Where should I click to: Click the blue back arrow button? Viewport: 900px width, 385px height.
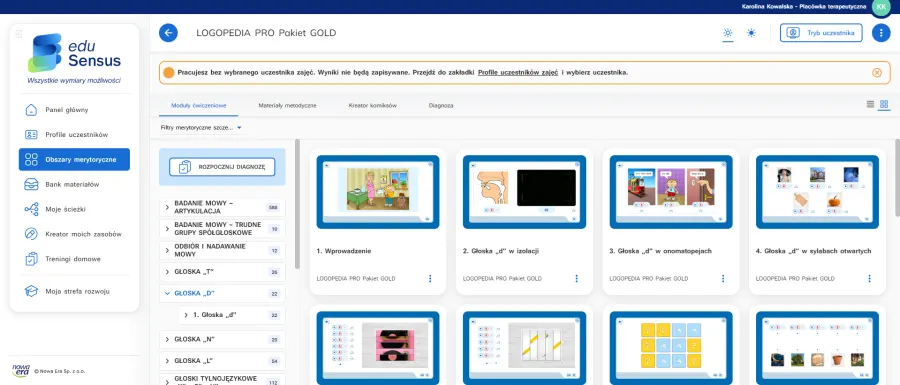[x=168, y=33]
